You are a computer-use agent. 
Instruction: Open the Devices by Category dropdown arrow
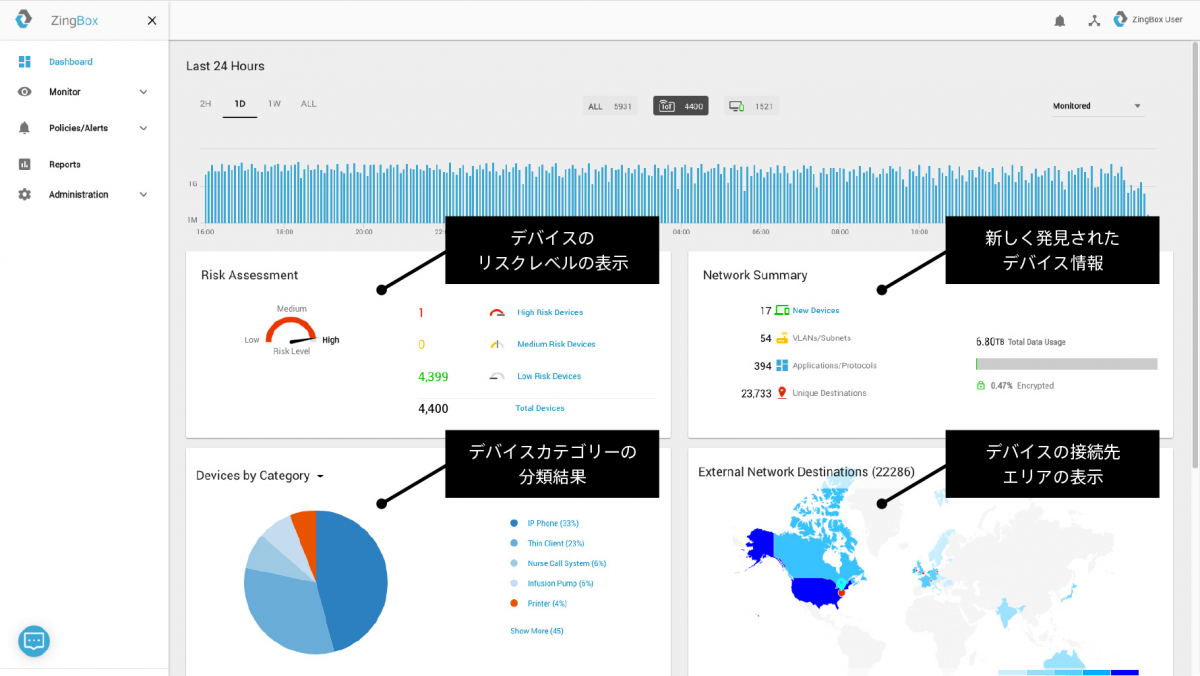pos(320,477)
